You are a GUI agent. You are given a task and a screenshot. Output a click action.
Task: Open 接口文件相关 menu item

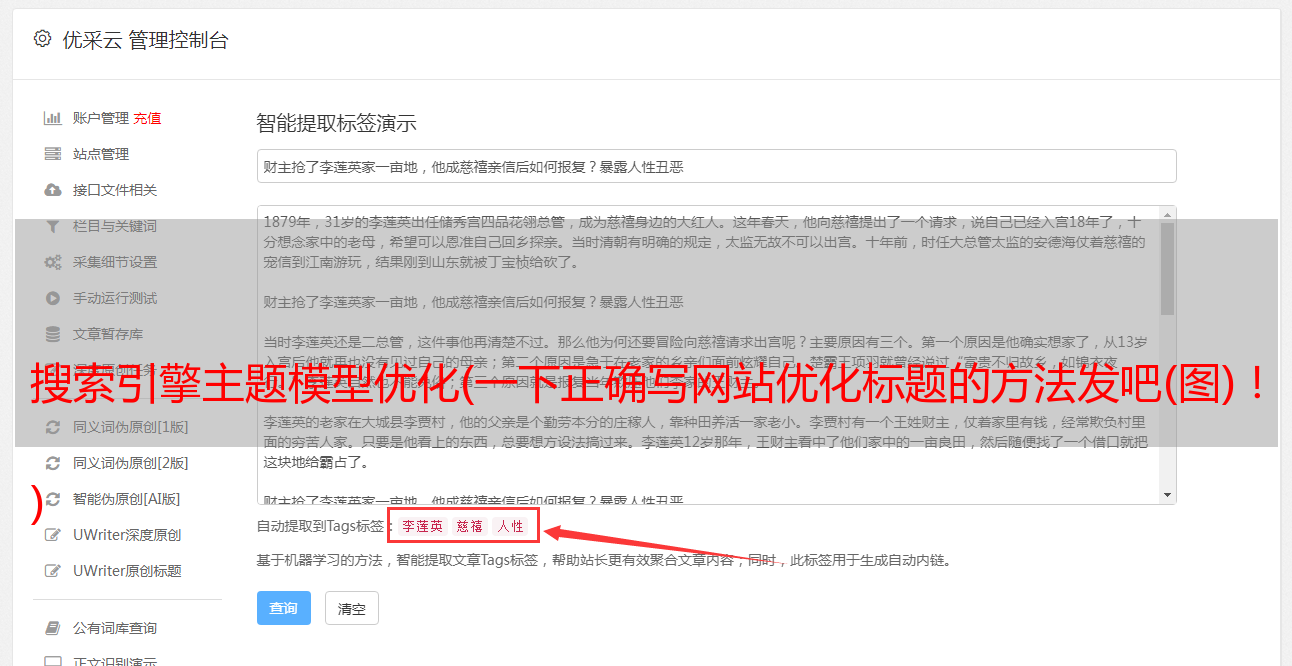point(114,190)
